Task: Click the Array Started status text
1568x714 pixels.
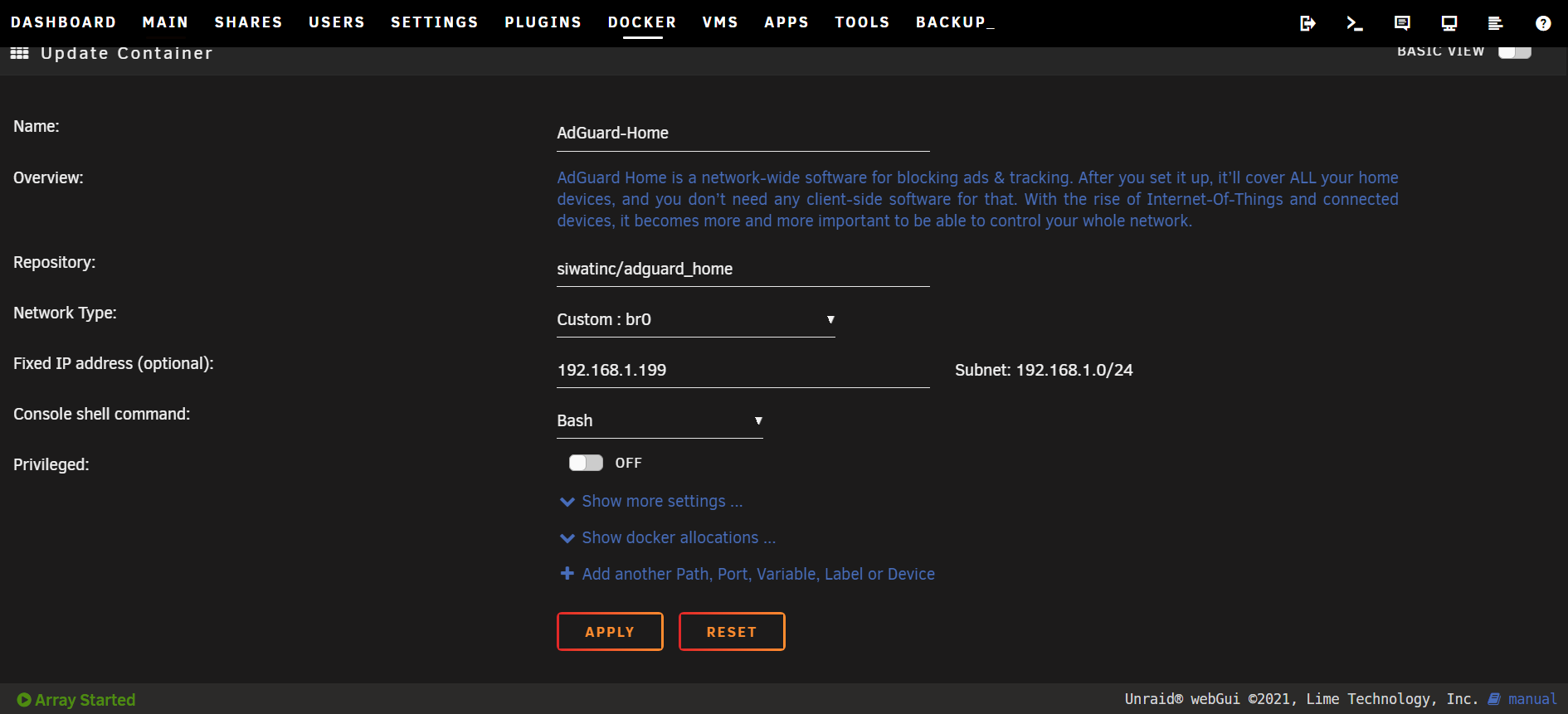Action: 85,700
